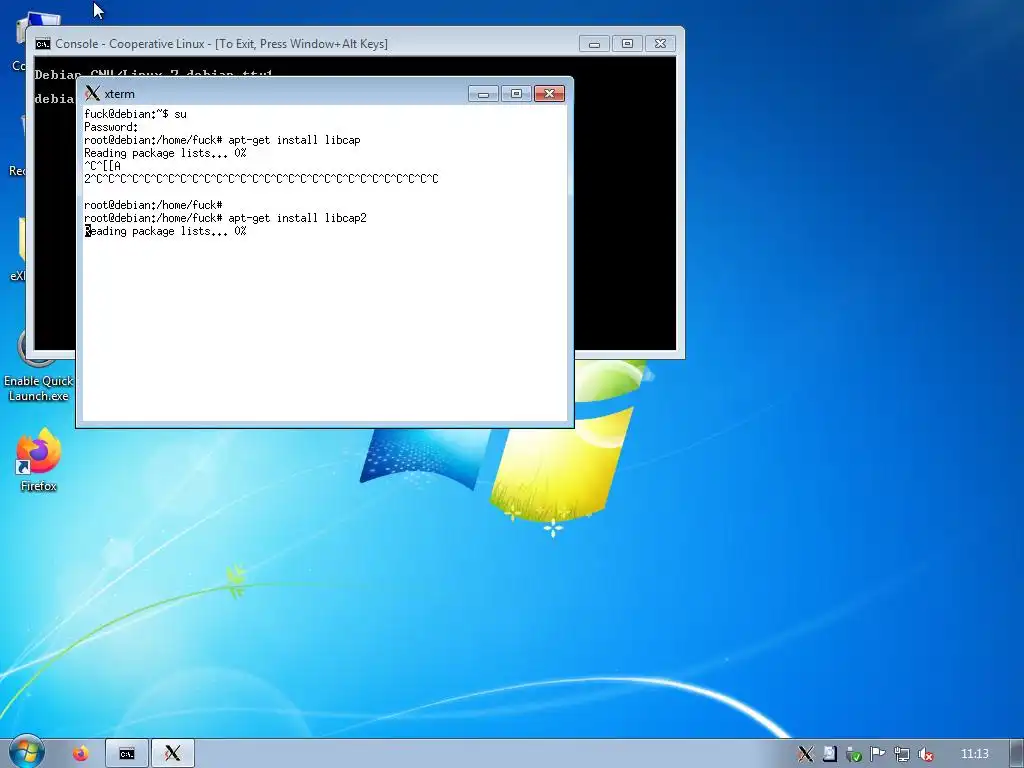The image size is (1024, 768).
Task: Open the Firefox desktop shortcut
Action: (39, 460)
